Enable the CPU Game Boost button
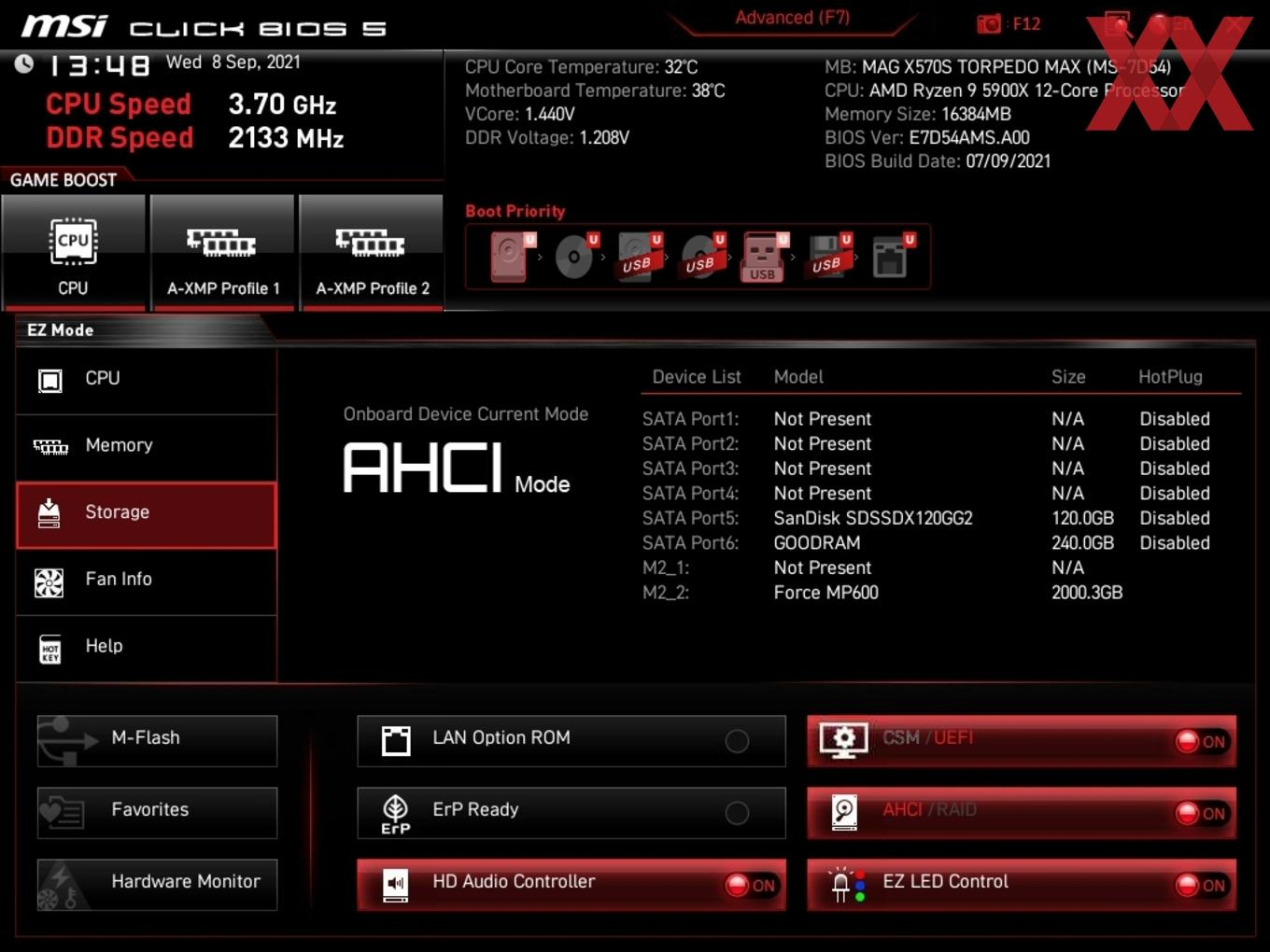1270x952 pixels. [74, 252]
